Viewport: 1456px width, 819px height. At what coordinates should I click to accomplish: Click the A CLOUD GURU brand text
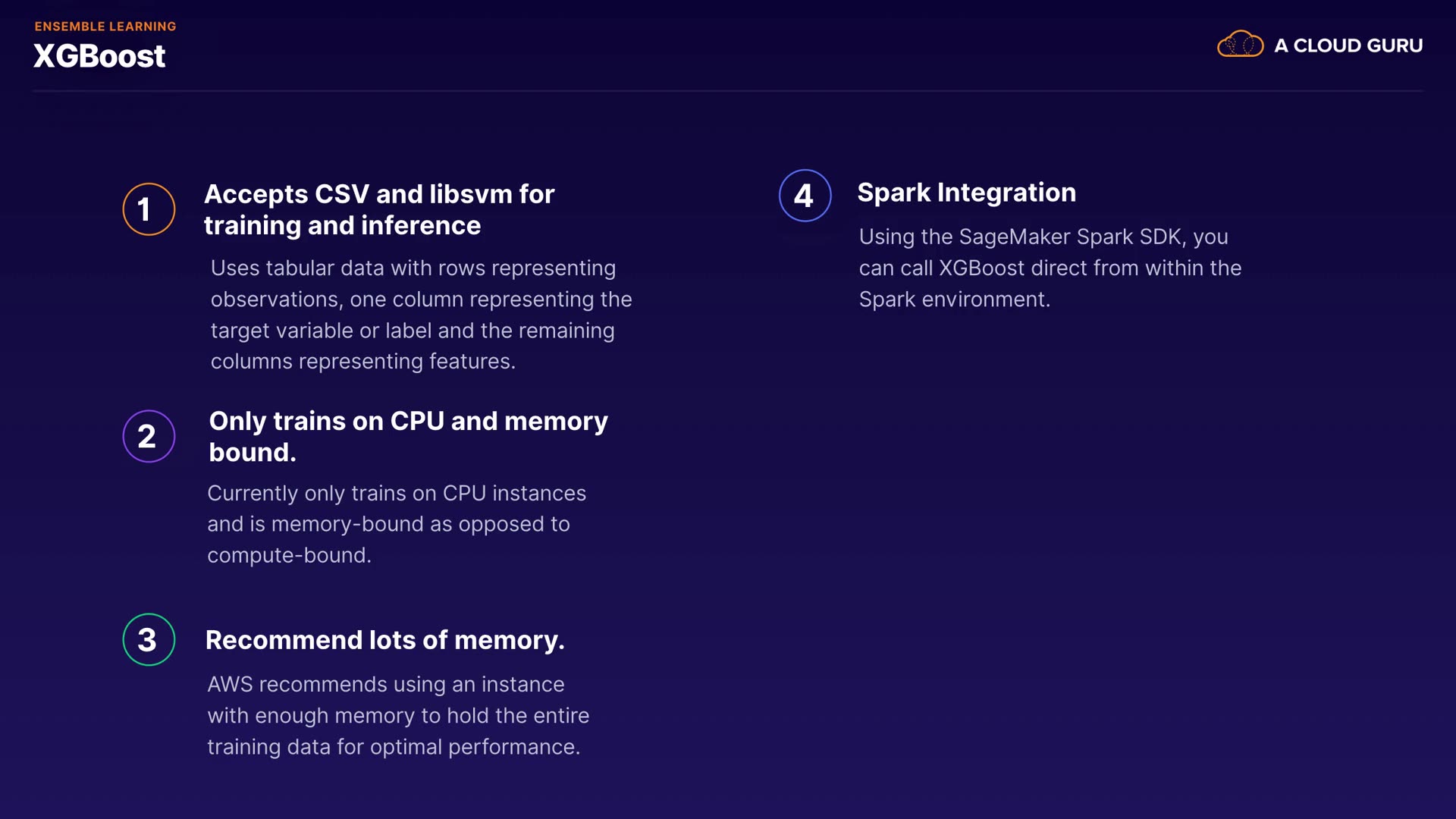tap(1348, 45)
